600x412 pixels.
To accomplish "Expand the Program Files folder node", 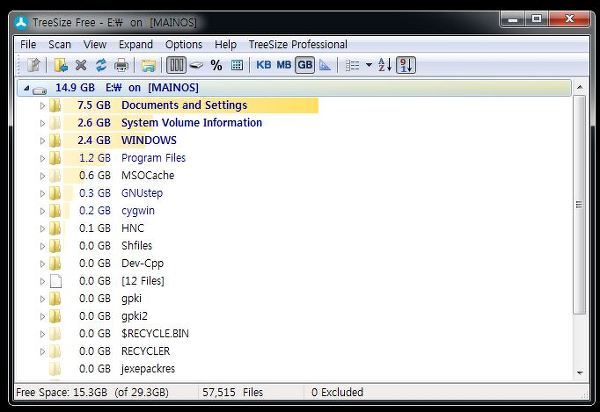I will click(42, 158).
